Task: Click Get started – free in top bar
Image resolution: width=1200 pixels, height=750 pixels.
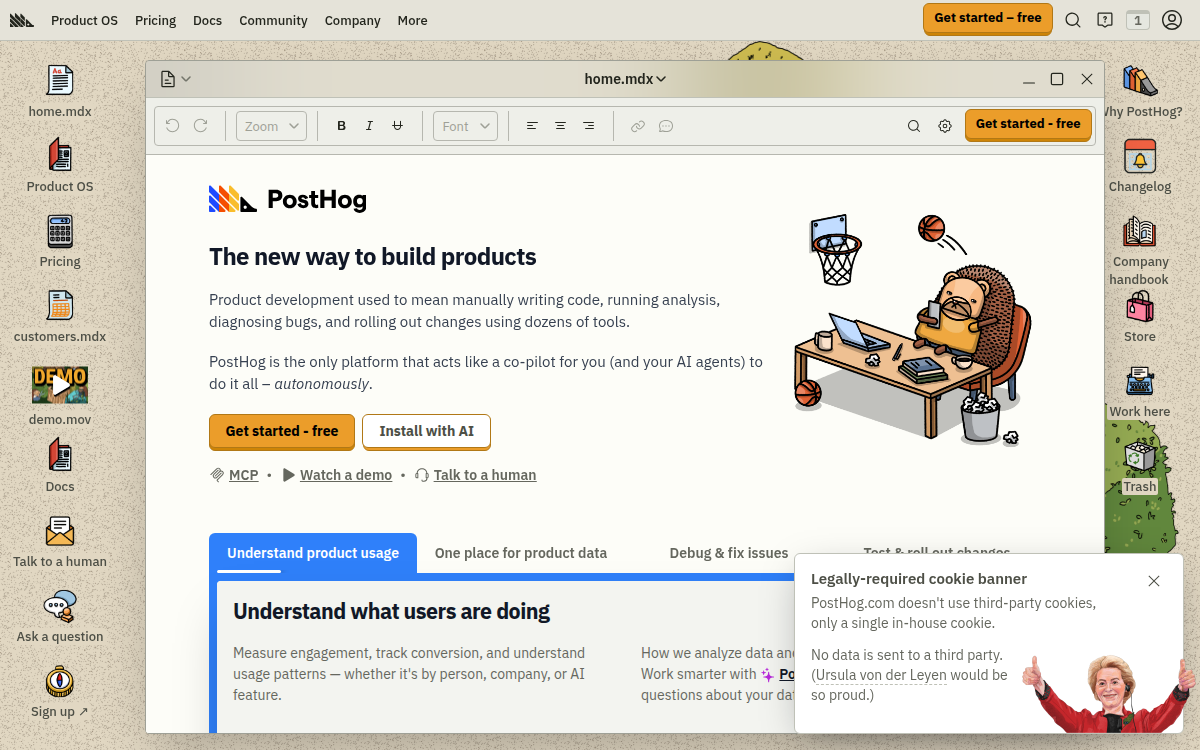Action: tap(988, 18)
